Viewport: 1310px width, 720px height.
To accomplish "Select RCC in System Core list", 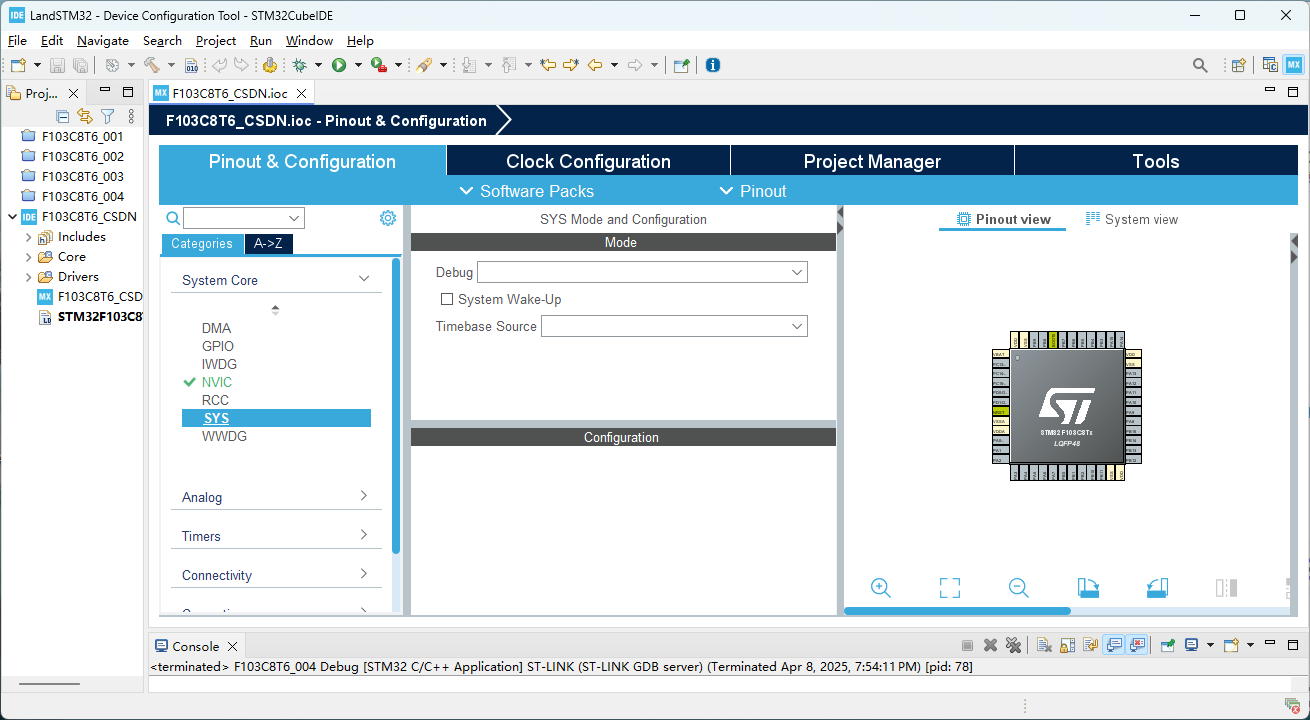I will [x=215, y=400].
